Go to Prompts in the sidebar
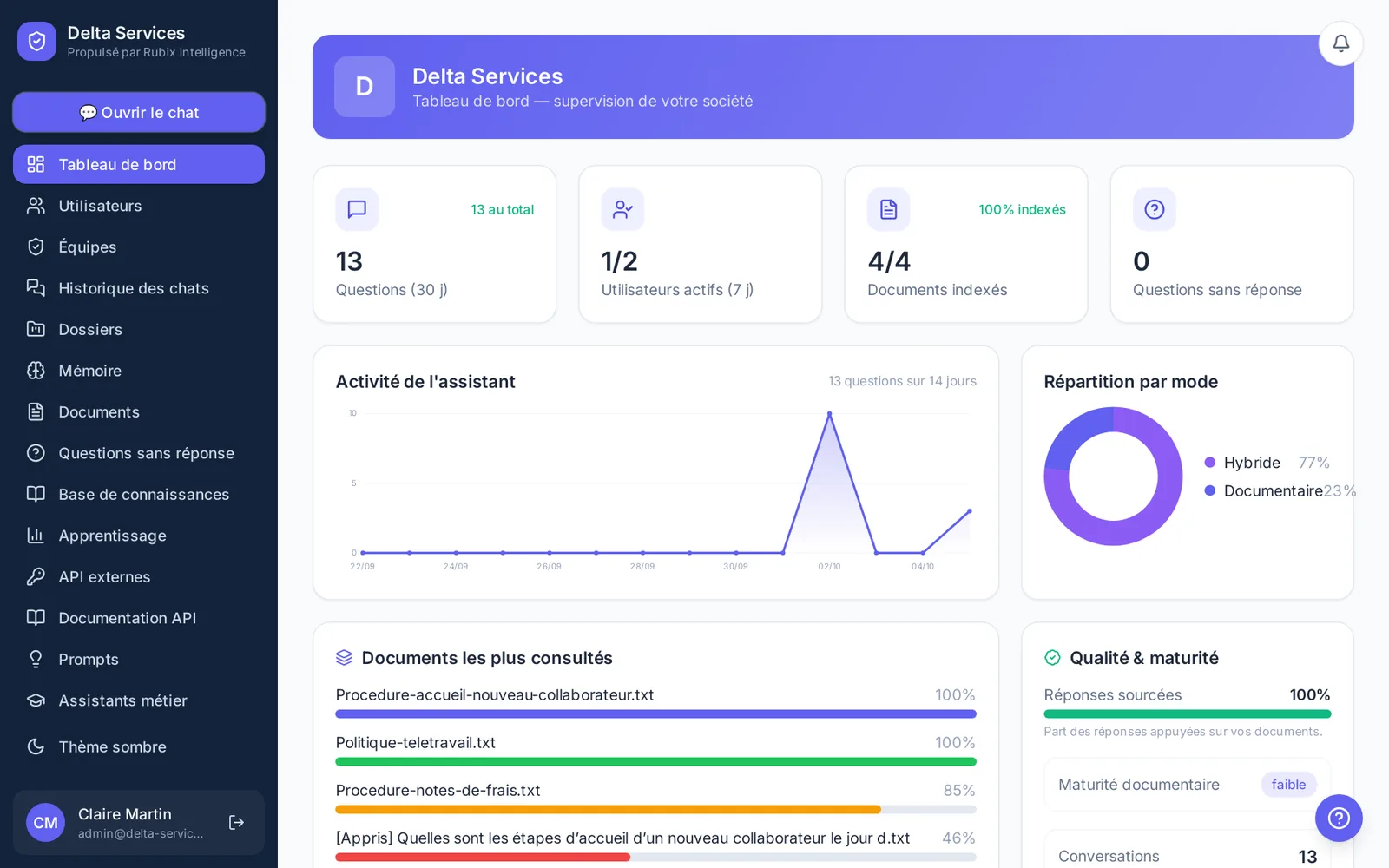The image size is (1389, 868). 139,659
